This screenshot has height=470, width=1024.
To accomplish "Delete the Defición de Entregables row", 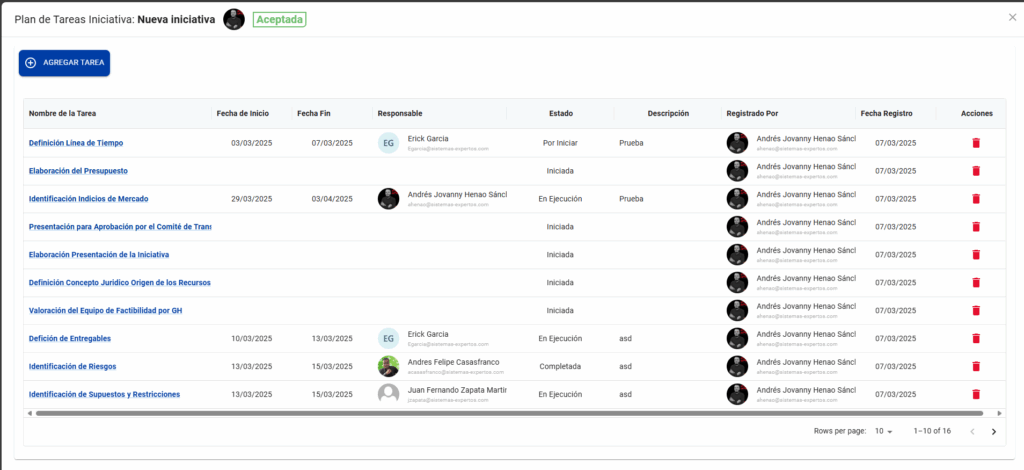I will (976, 339).
